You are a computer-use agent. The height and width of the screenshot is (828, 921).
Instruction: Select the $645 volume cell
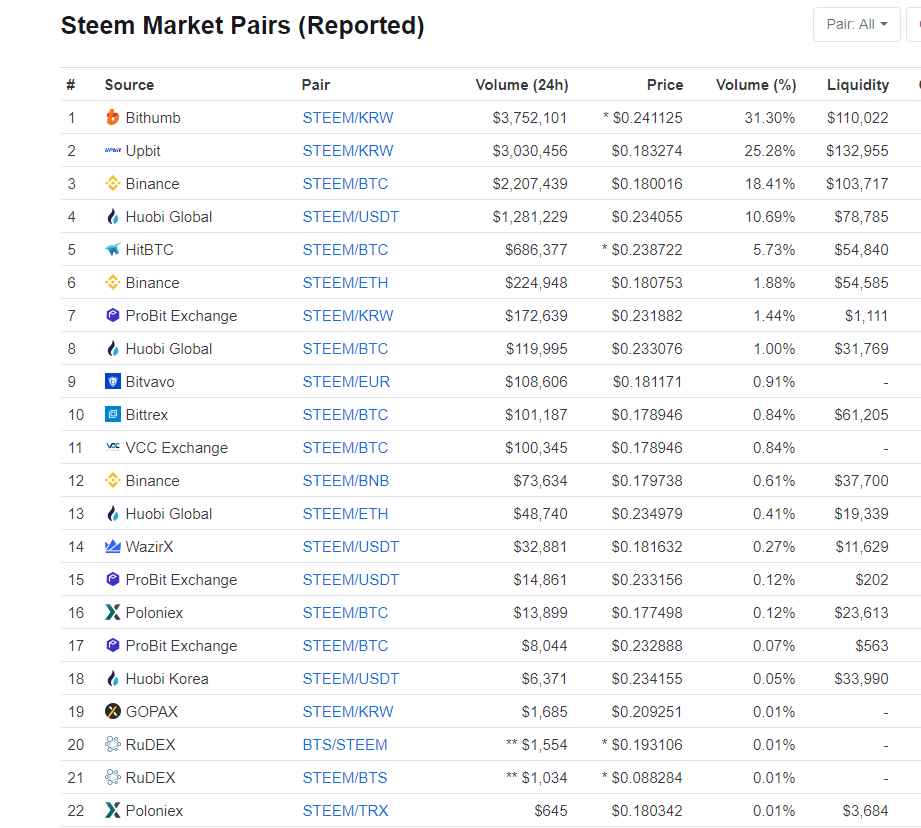click(550, 810)
